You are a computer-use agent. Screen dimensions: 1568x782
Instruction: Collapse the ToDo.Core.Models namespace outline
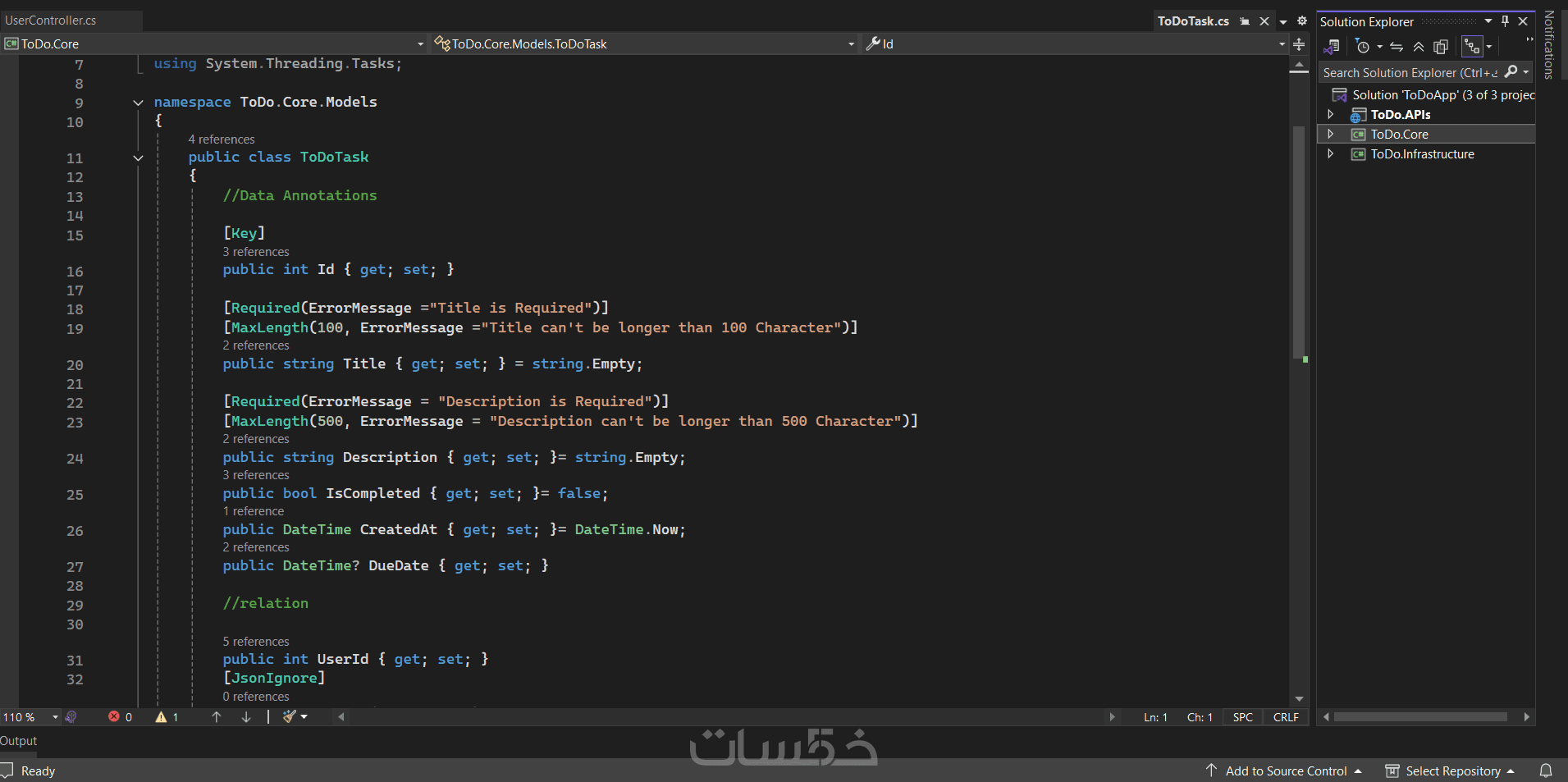[x=138, y=102]
